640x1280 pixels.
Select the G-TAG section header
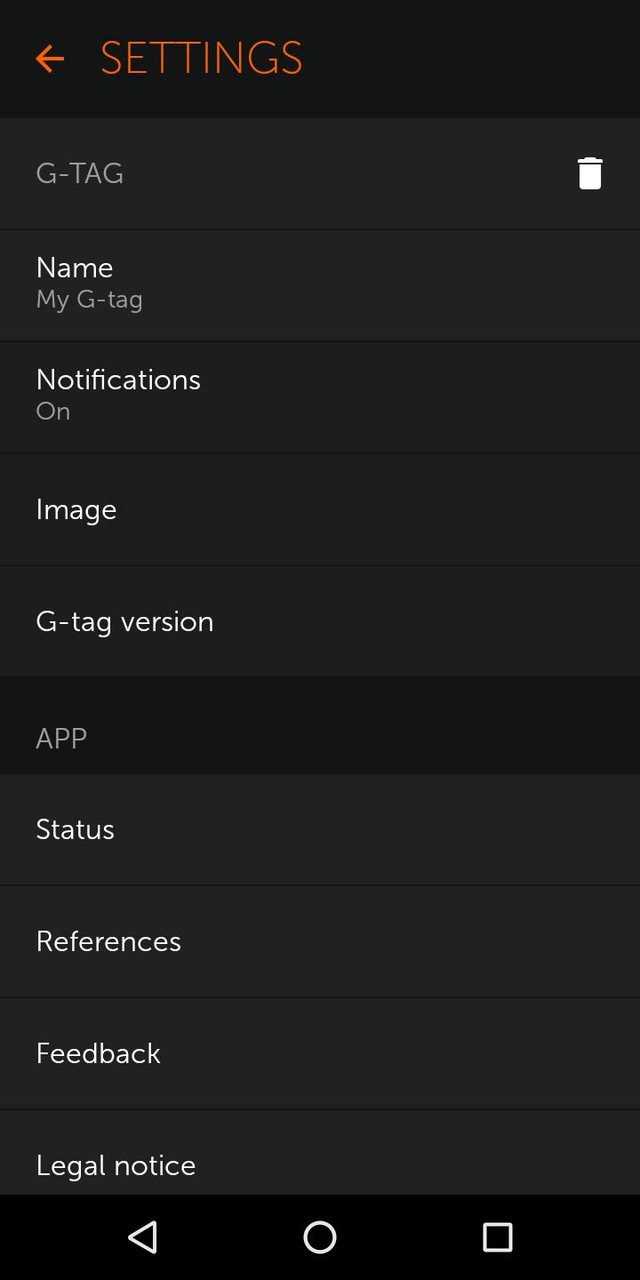click(x=80, y=172)
